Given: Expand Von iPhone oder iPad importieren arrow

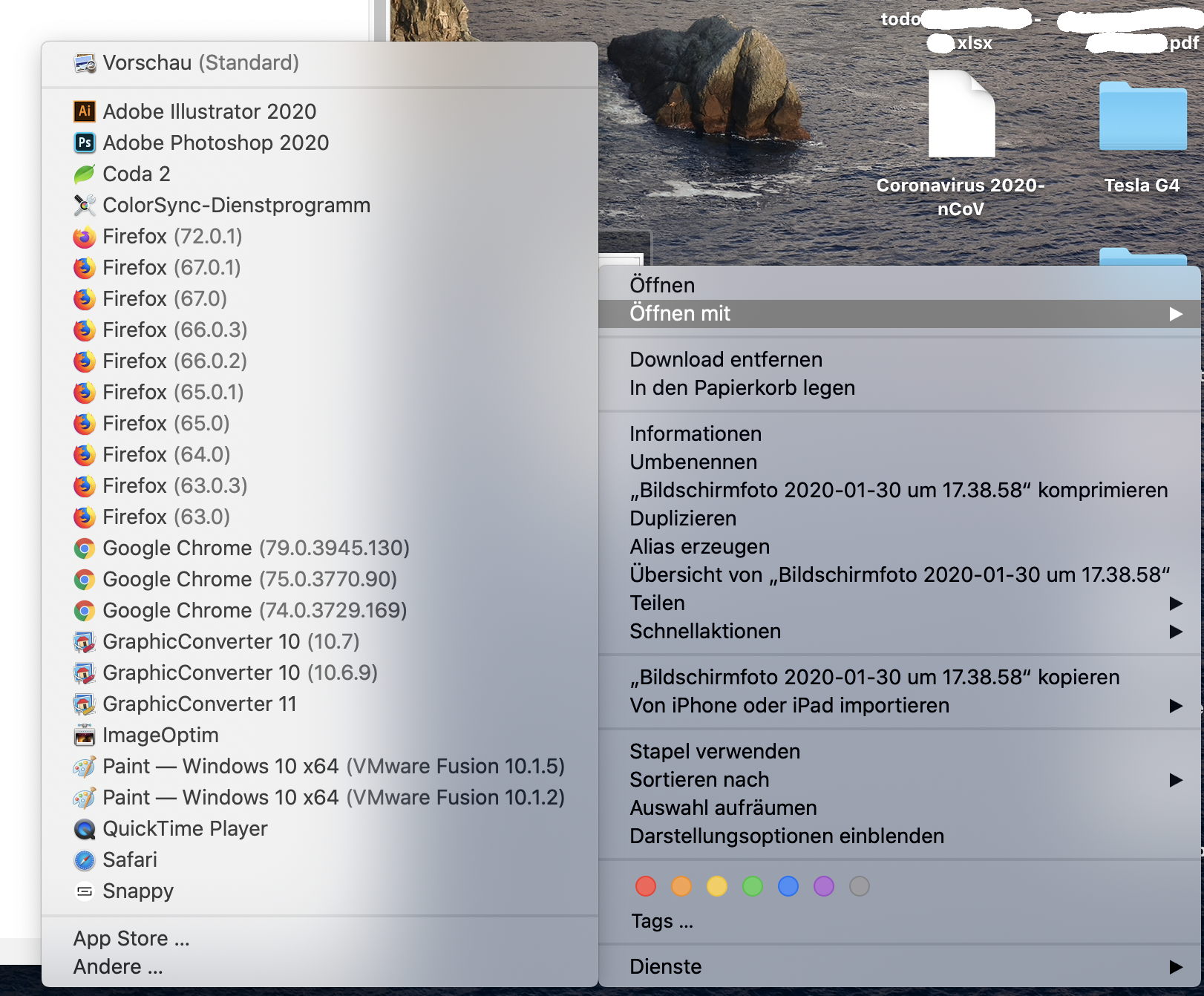Looking at the screenshot, I should (x=1176, y=706).
